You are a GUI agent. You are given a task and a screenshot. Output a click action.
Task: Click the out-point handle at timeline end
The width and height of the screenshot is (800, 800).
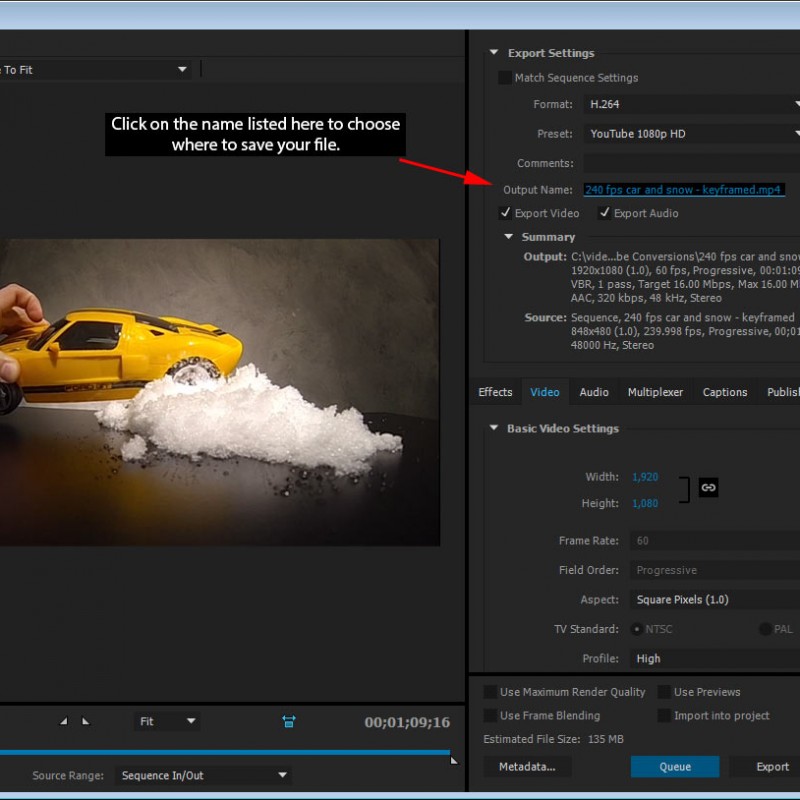(x=453, y=761)
